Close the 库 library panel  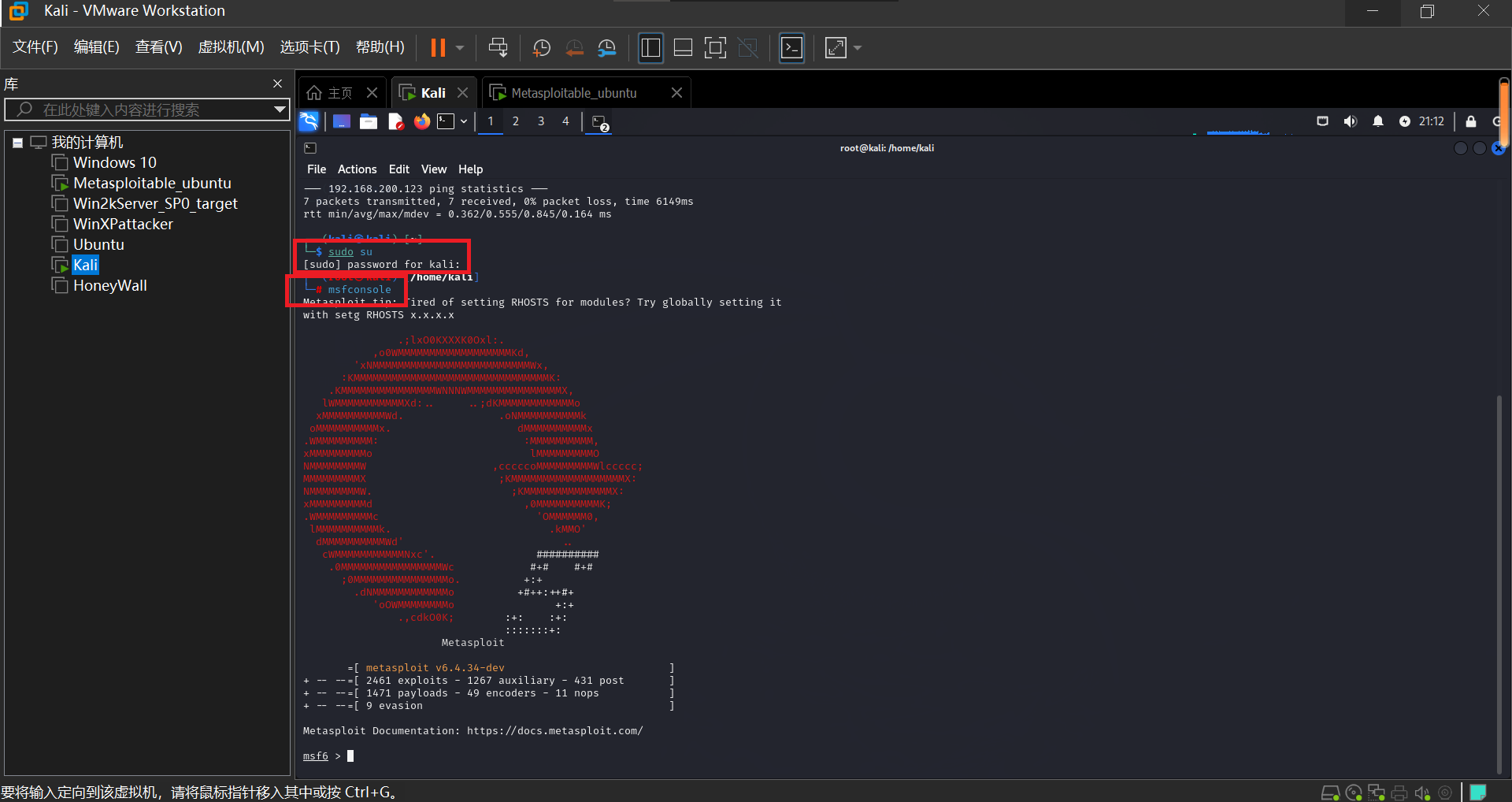[x=277, y=84]
